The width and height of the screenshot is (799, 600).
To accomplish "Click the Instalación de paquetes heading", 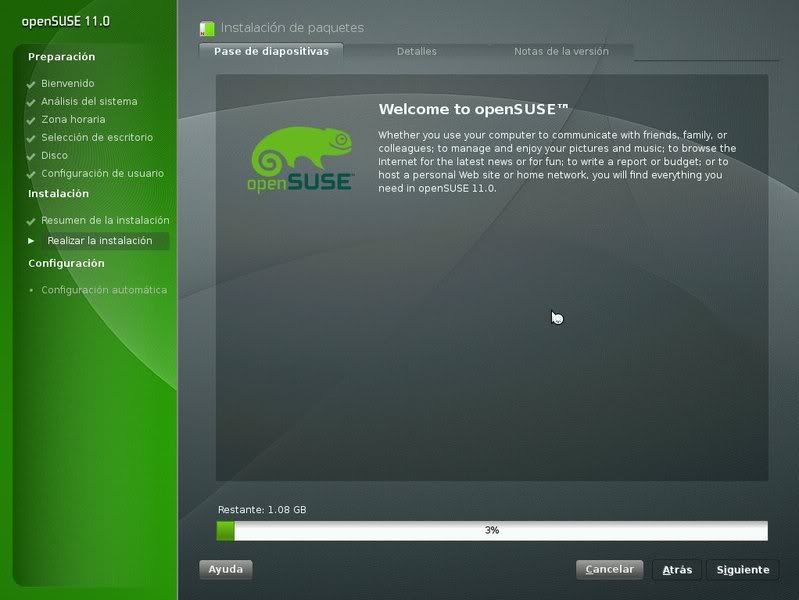I will click(x=292, y=28).
